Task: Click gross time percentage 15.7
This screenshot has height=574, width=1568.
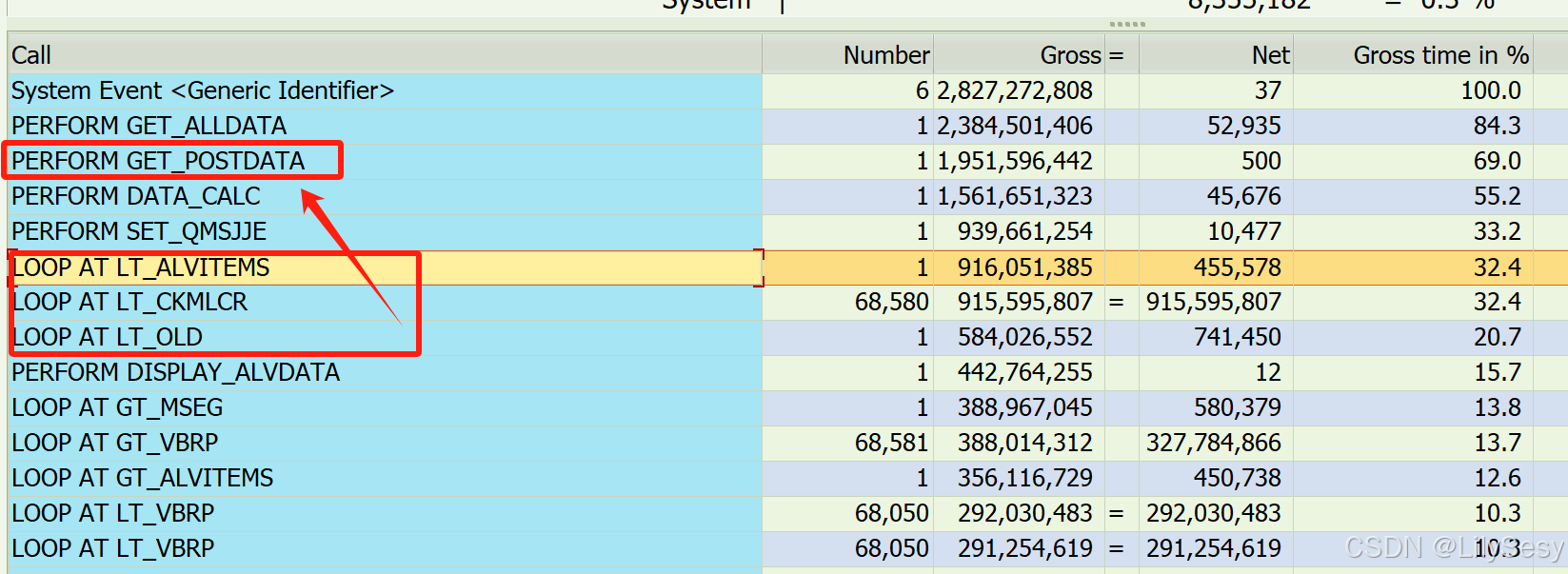Action: 1498,372
